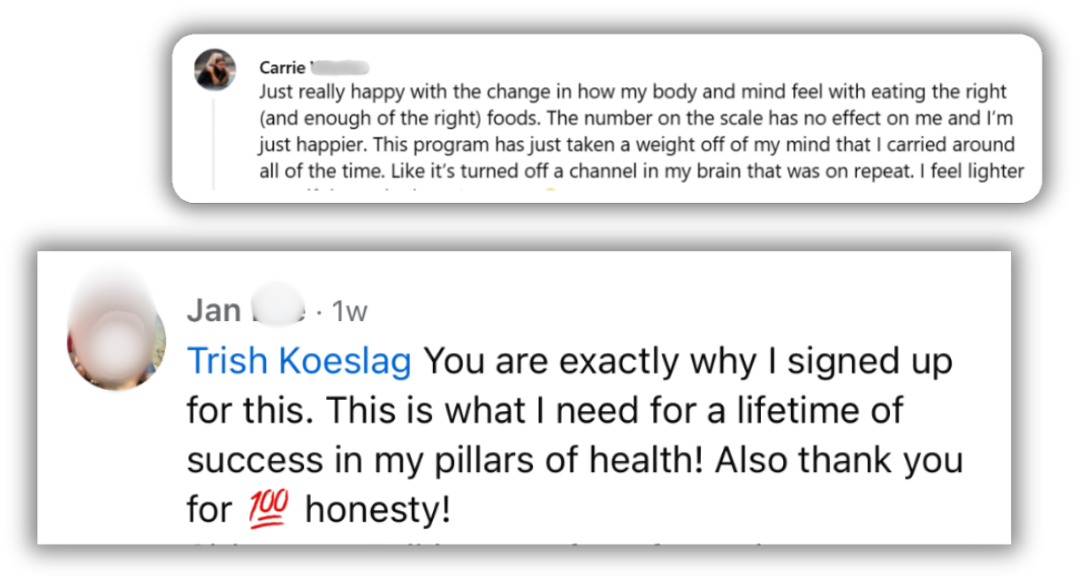The height and width of the screenshot is (576, 1084).
Task: Click Carrie's name above her comment
Action: [281, 67]
